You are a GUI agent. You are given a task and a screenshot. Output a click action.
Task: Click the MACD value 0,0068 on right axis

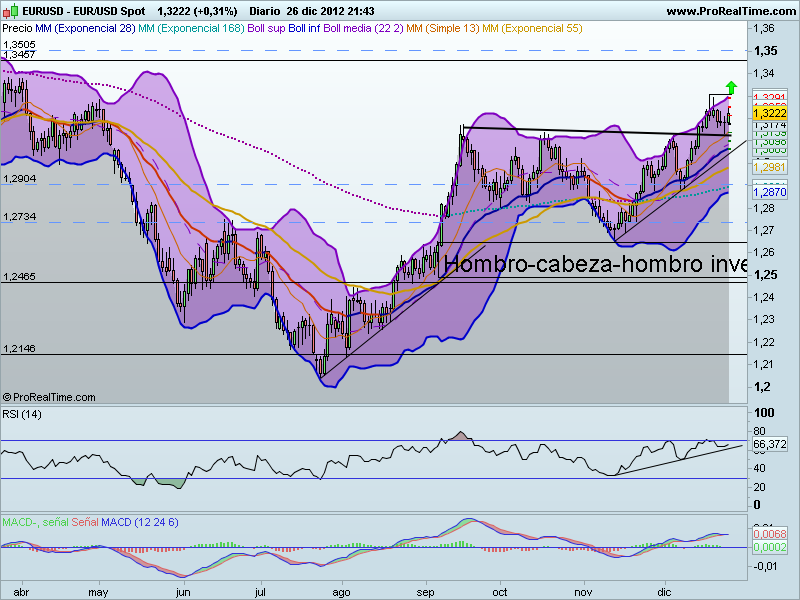click(x=769, y=535)
